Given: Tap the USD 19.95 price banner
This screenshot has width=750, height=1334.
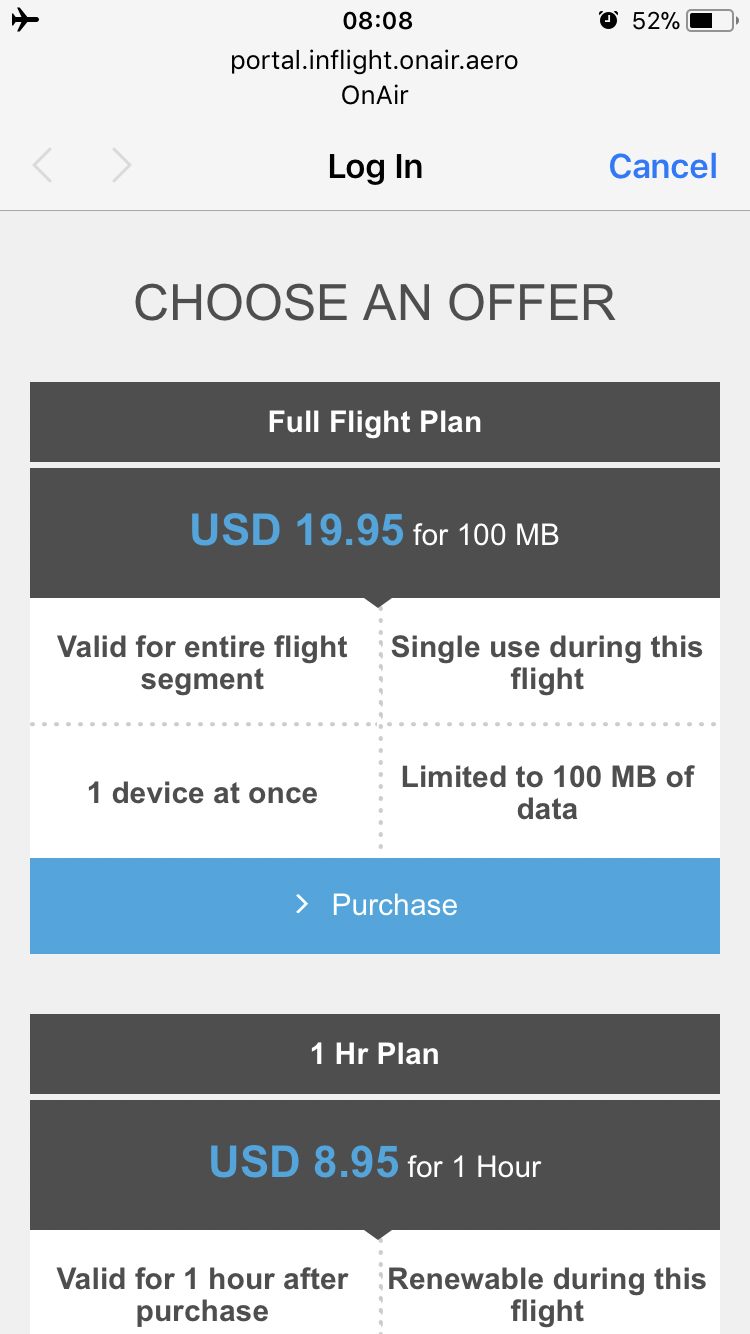Looking at the screenshot, I should tap(375, 532).
